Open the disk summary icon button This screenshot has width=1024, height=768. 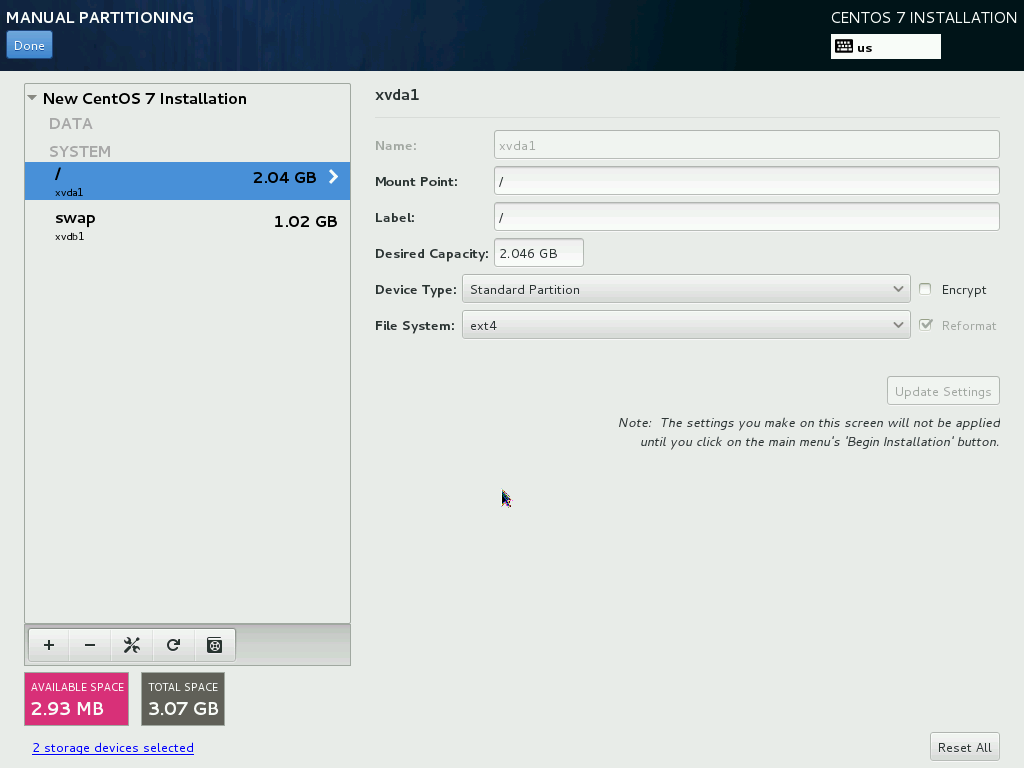click(x=215, y=645)
